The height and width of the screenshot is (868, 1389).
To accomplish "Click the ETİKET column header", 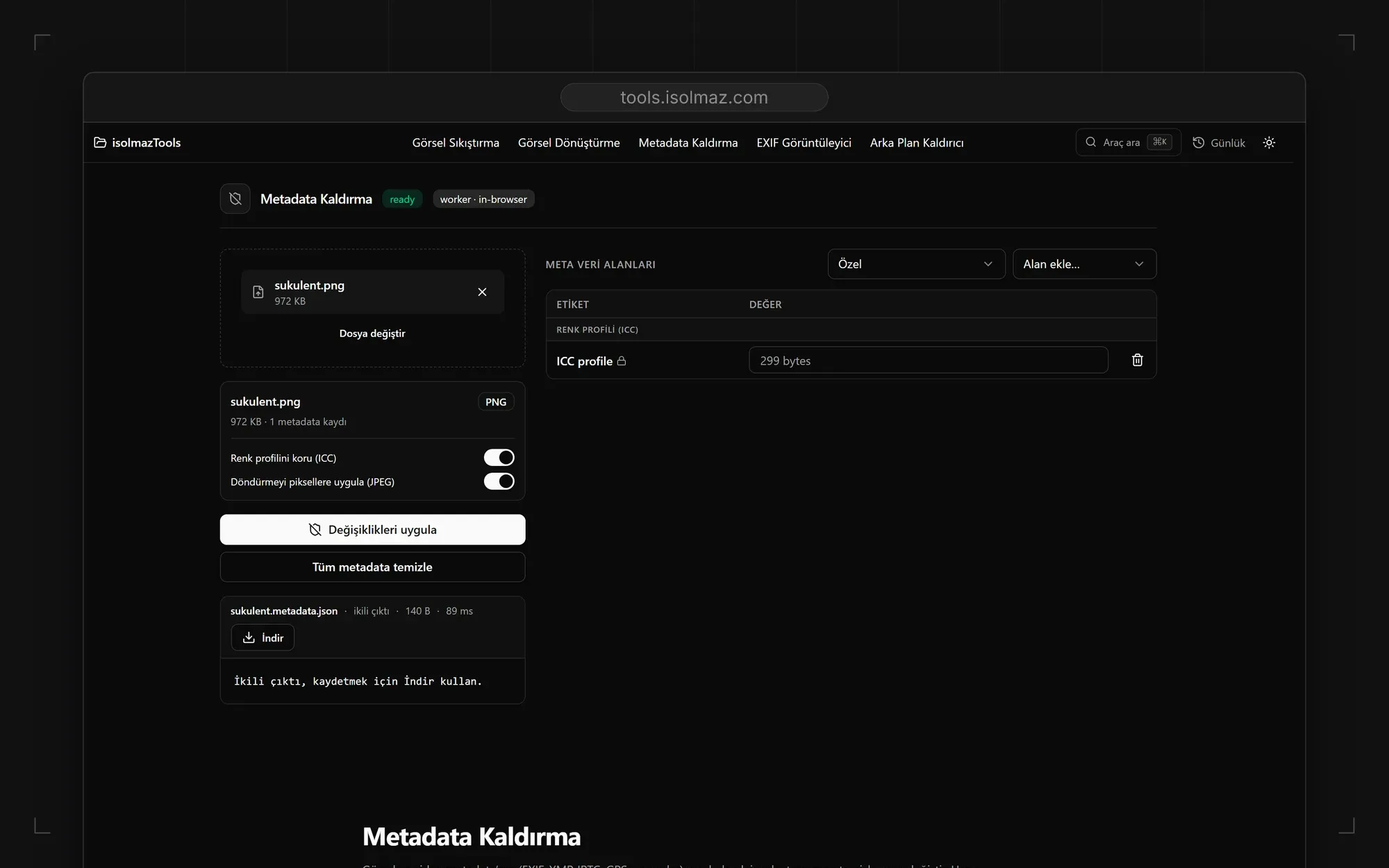I will pos(573,304).
